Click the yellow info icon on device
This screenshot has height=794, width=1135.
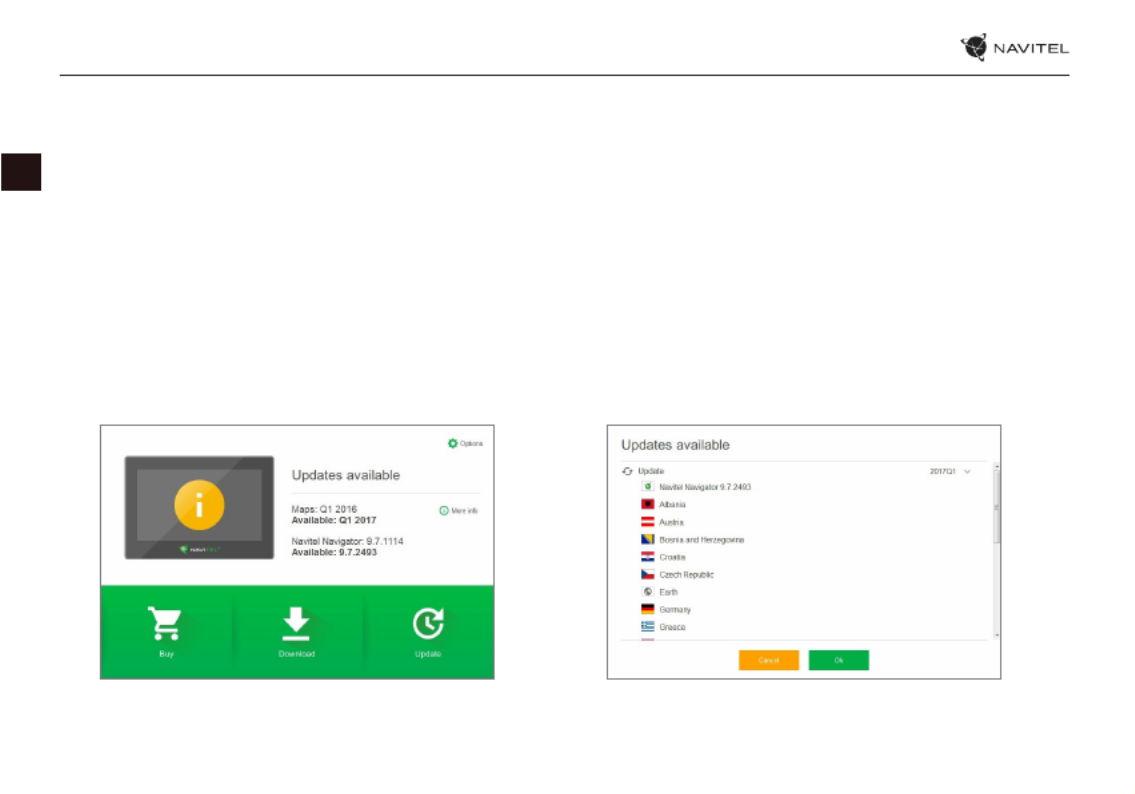pos(199,505)
